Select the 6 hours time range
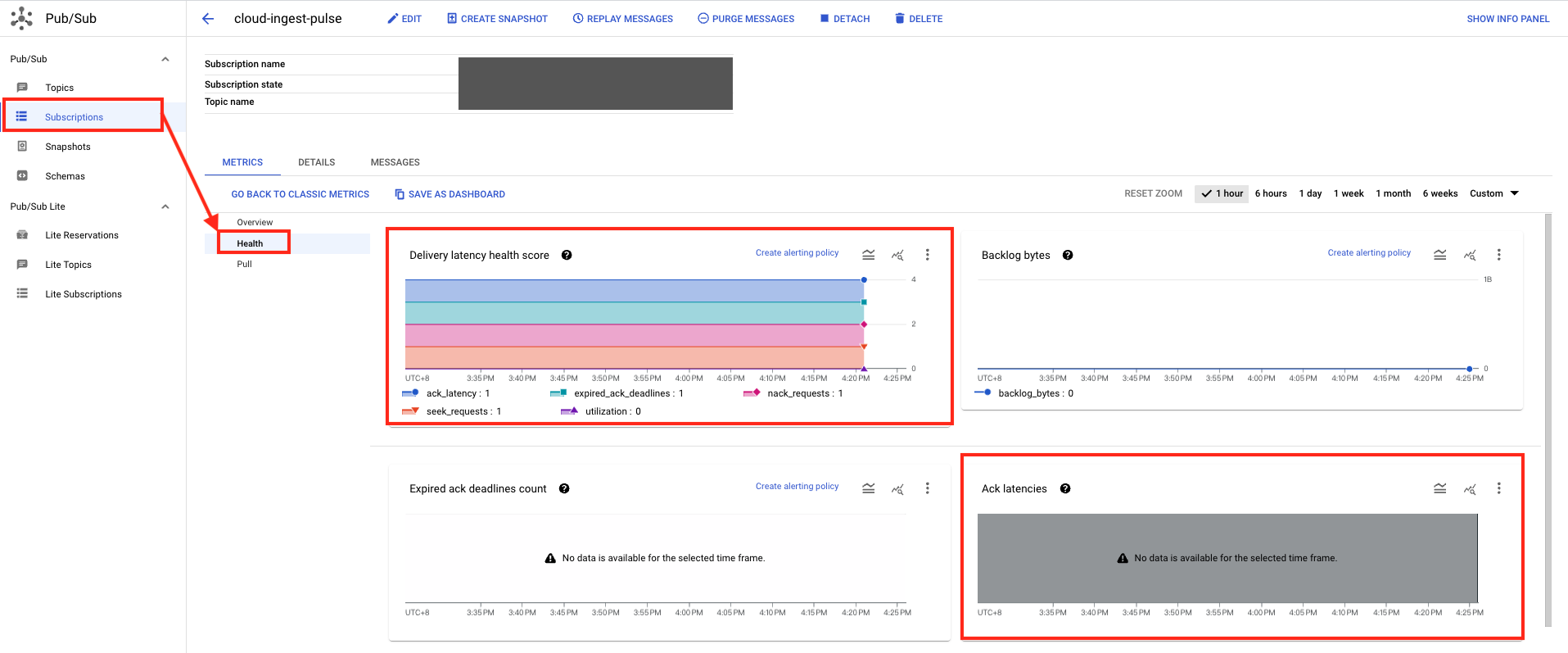This screenshot has height=653, width=1568. click(1271, 193)
